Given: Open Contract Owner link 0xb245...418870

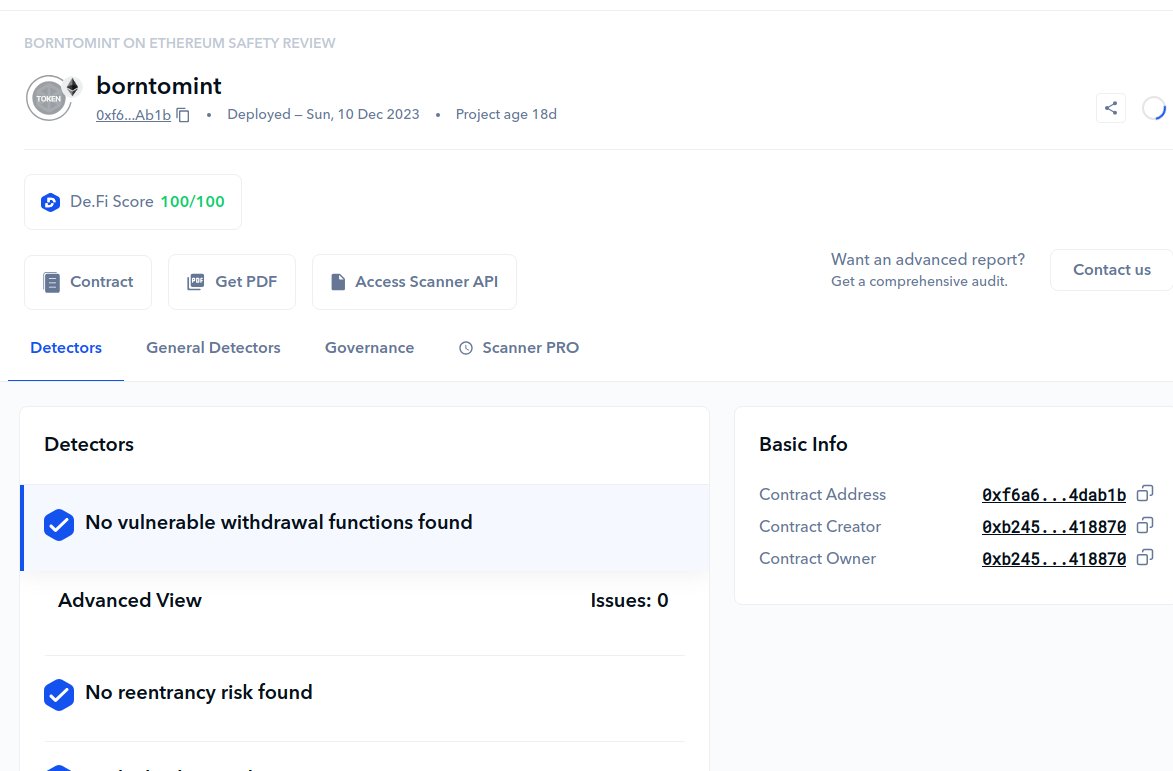Looking at the screenshot, I should pyautogui.click(x=1054, y=559).
